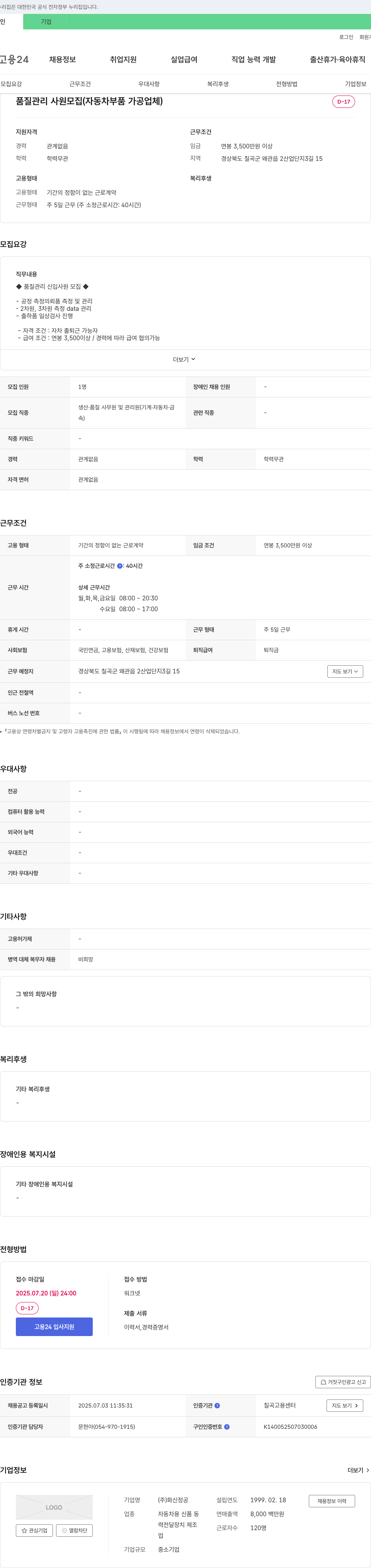Click the 구인인증번호 info icon

coord(227,1427)
